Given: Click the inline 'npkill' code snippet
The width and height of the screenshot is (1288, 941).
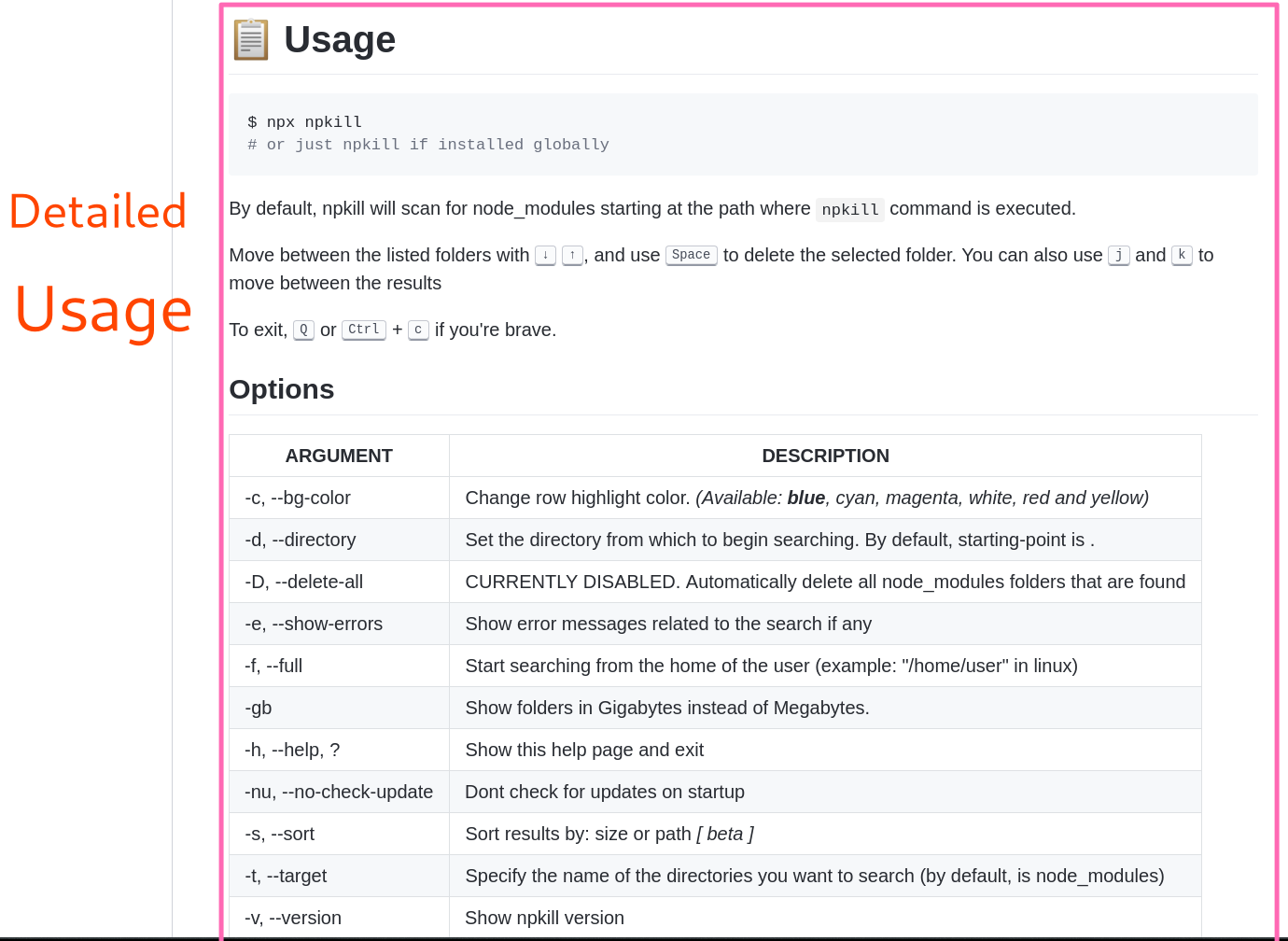Looking at the screenshot, I should click(x=850, y=209).
